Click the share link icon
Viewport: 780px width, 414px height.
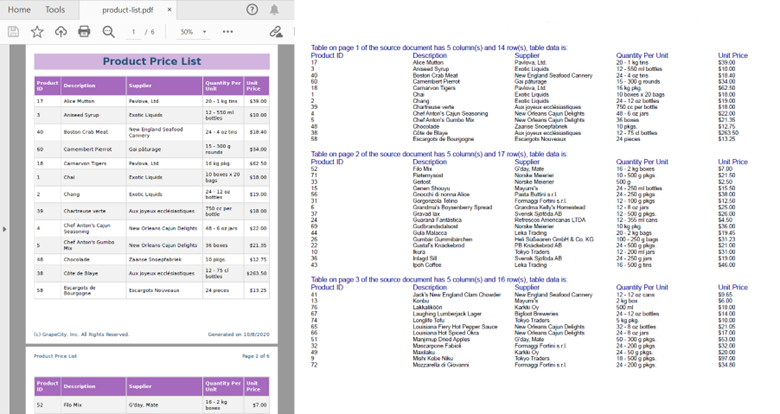point(276,32)
